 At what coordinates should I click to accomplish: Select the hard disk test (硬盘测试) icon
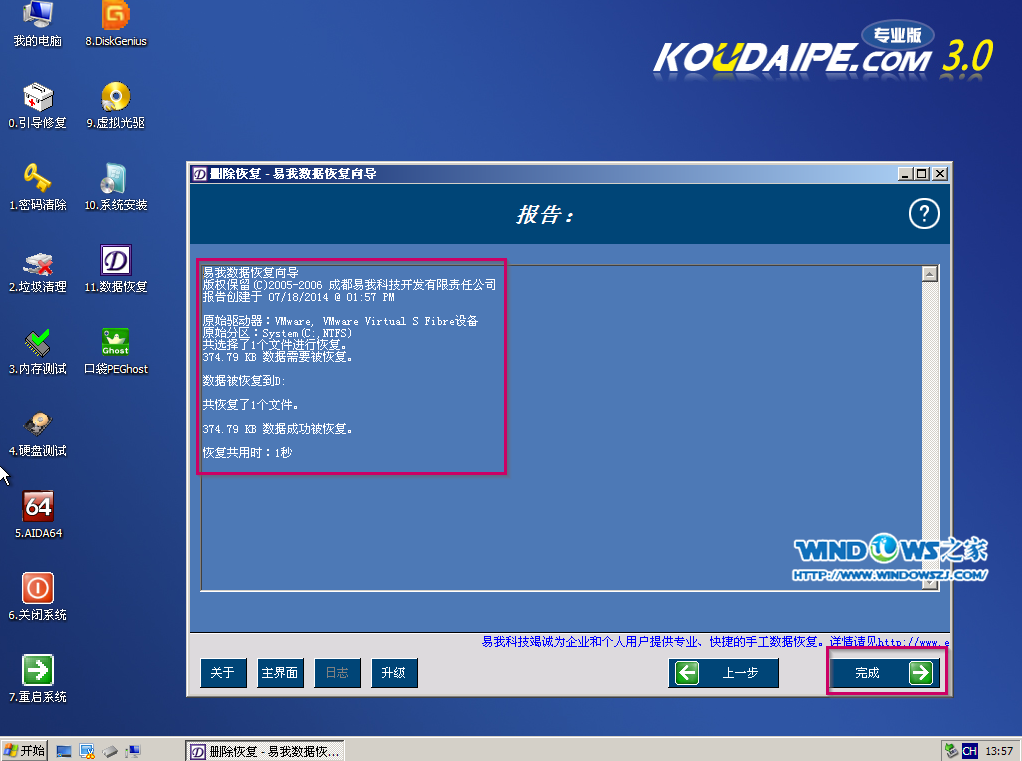38,426
